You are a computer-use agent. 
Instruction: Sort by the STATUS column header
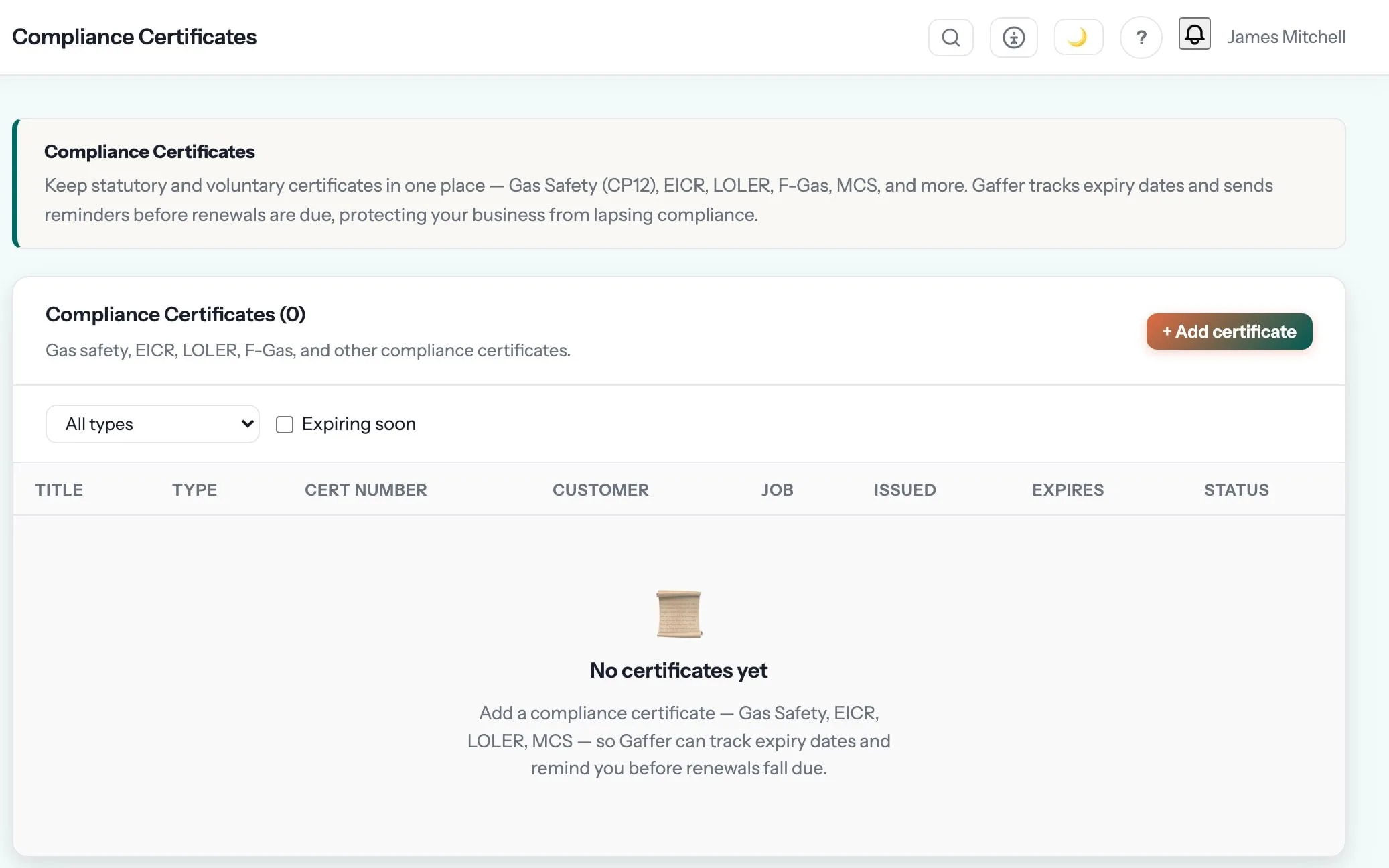pos(1236,490)
